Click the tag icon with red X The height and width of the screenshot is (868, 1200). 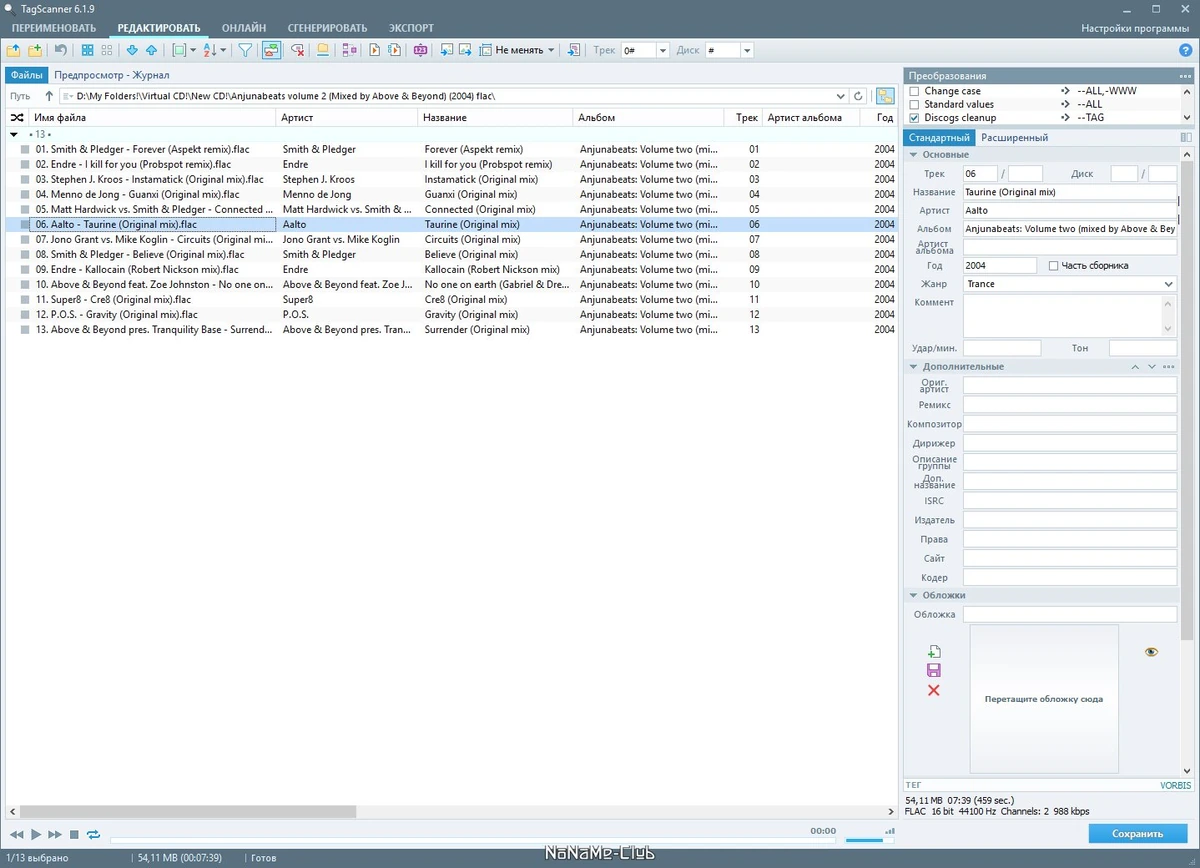[x=297, y=50]
